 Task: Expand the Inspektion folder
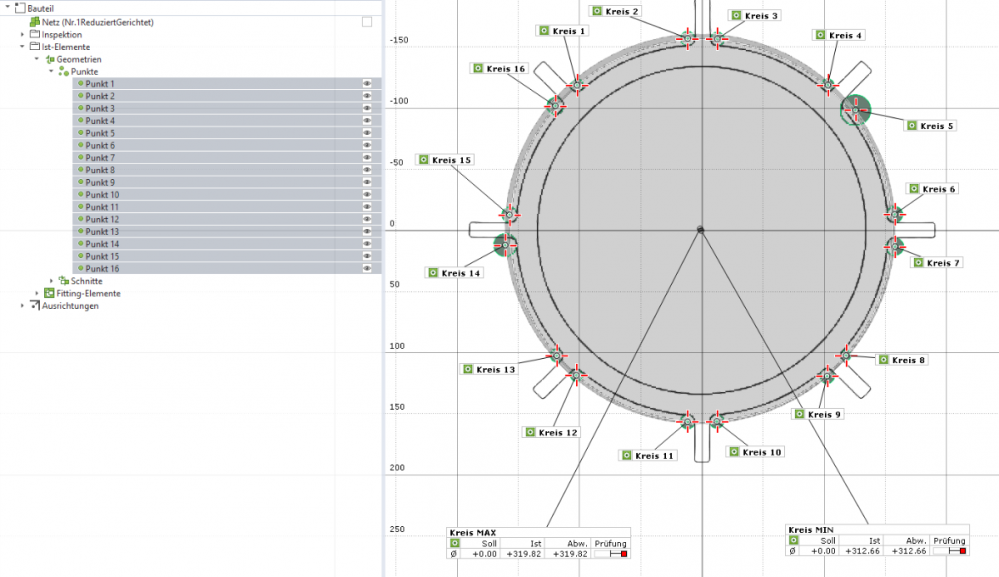23,34
